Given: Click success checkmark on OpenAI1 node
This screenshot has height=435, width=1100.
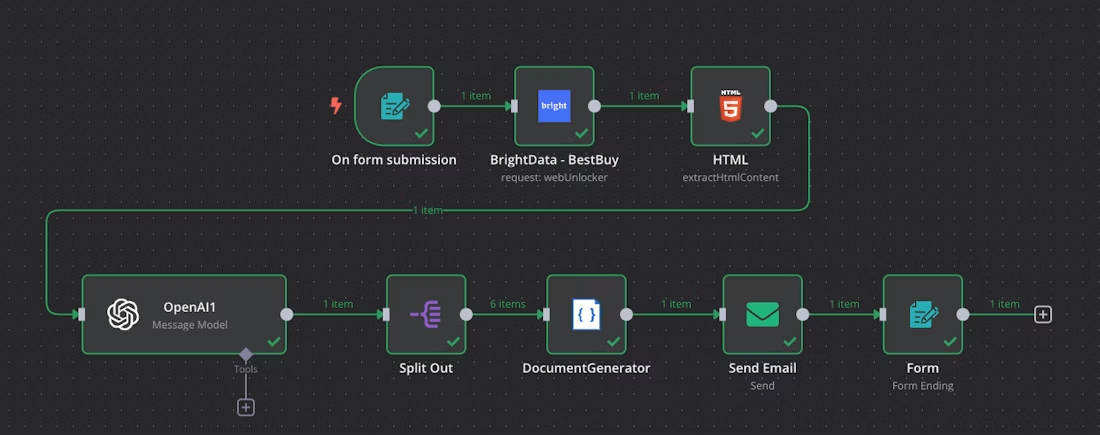Looking at the screenshot, I should click(274, 342).
